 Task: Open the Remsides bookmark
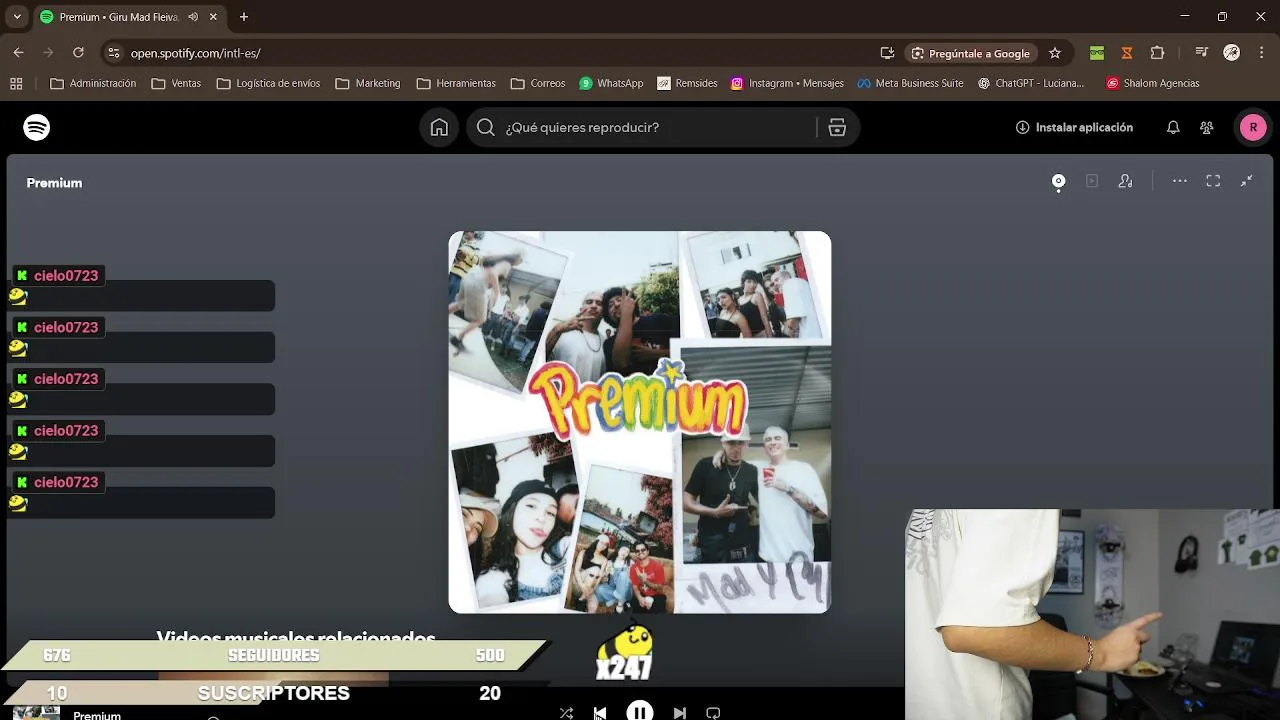pyautogui.click(x=687, y=83)
